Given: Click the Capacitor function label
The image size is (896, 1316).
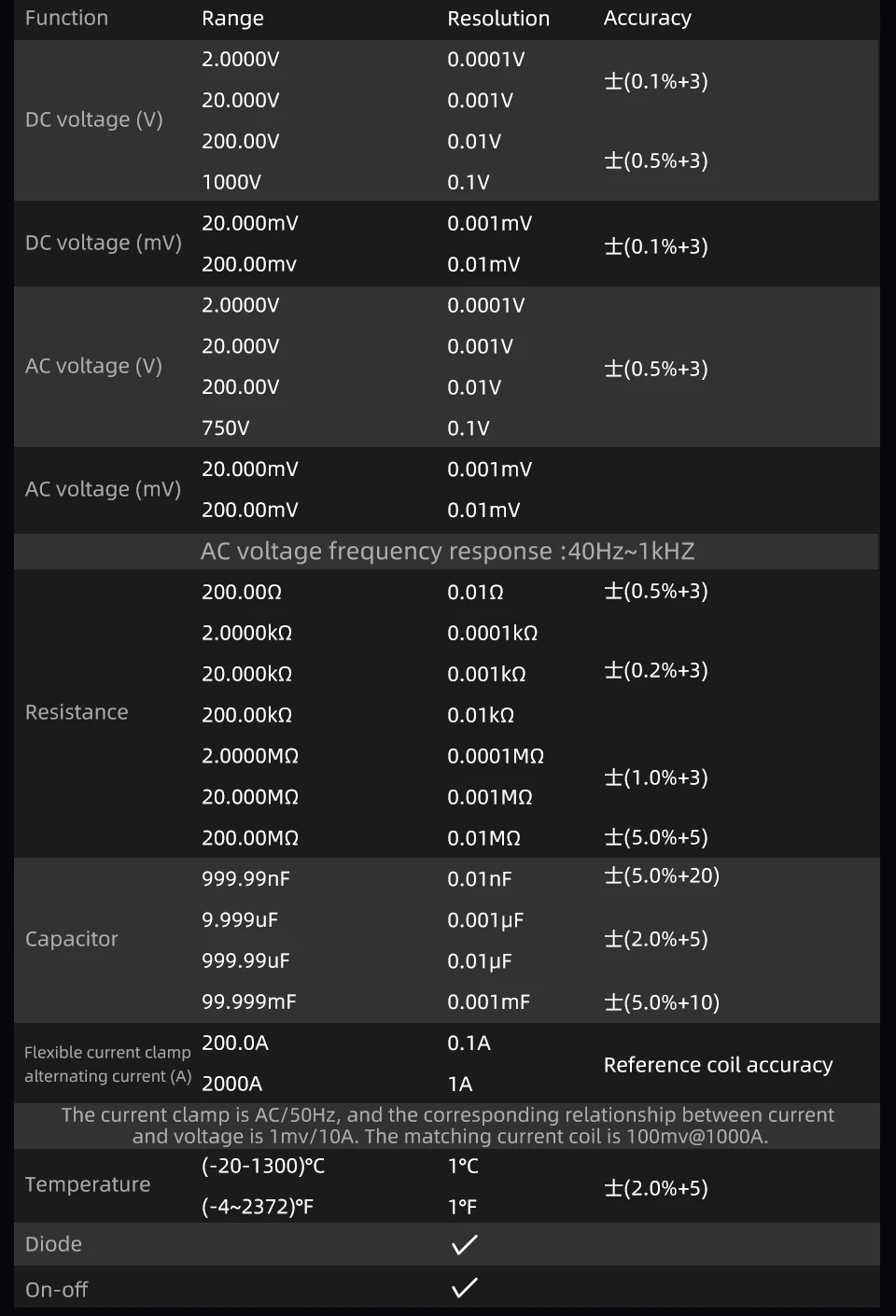Looking at the screenshot, I should point(72,939).
